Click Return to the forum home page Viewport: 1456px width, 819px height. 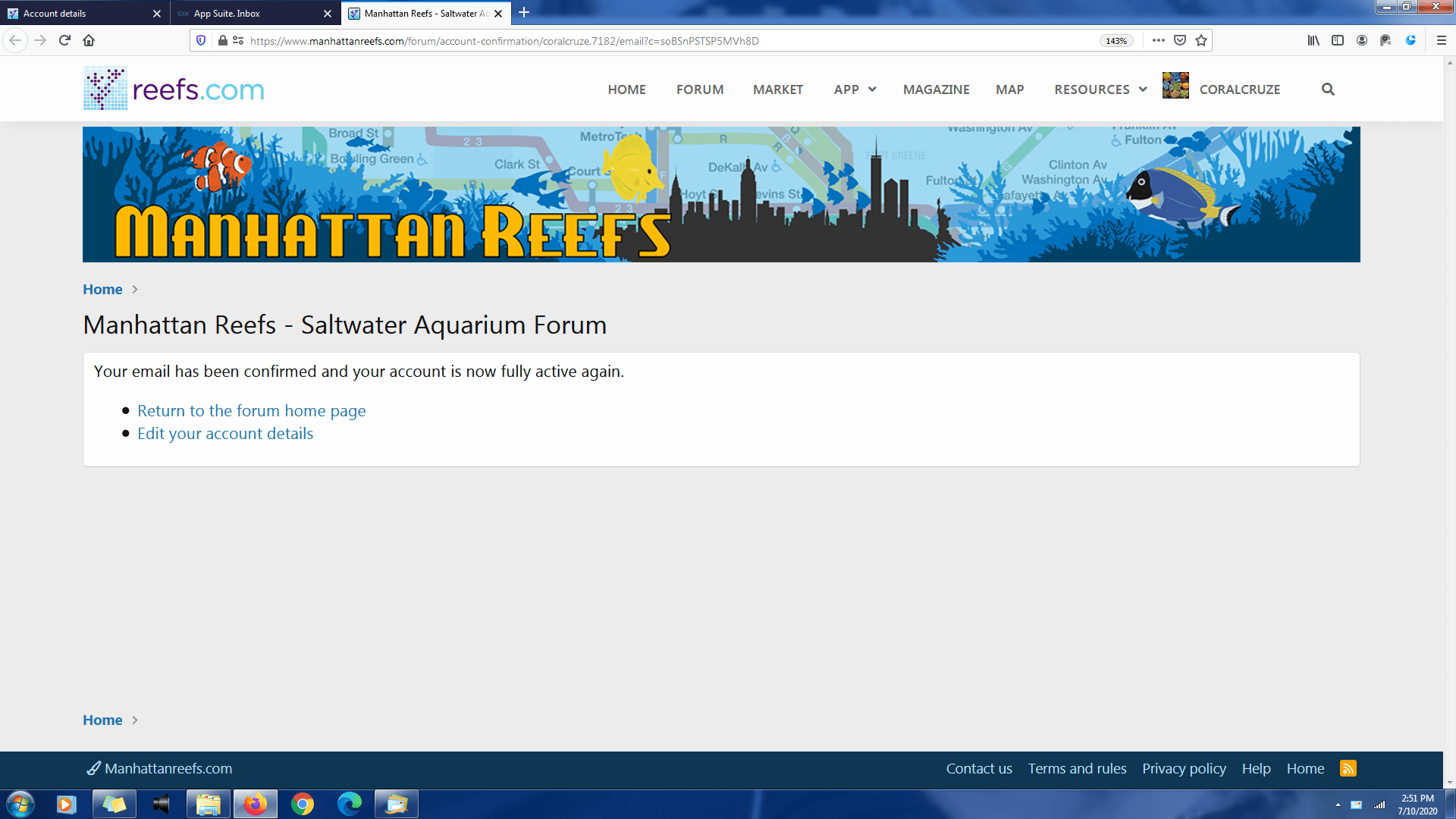click(x=251, y=411)
